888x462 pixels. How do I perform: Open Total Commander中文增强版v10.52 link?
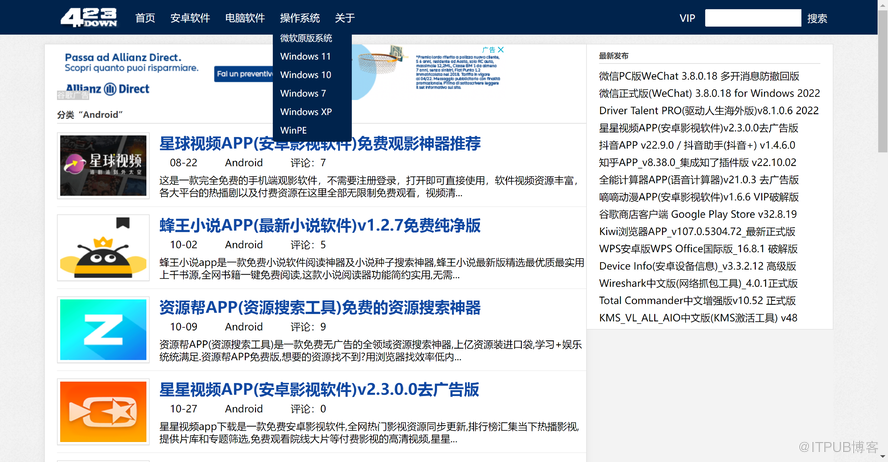coord(697,301)
